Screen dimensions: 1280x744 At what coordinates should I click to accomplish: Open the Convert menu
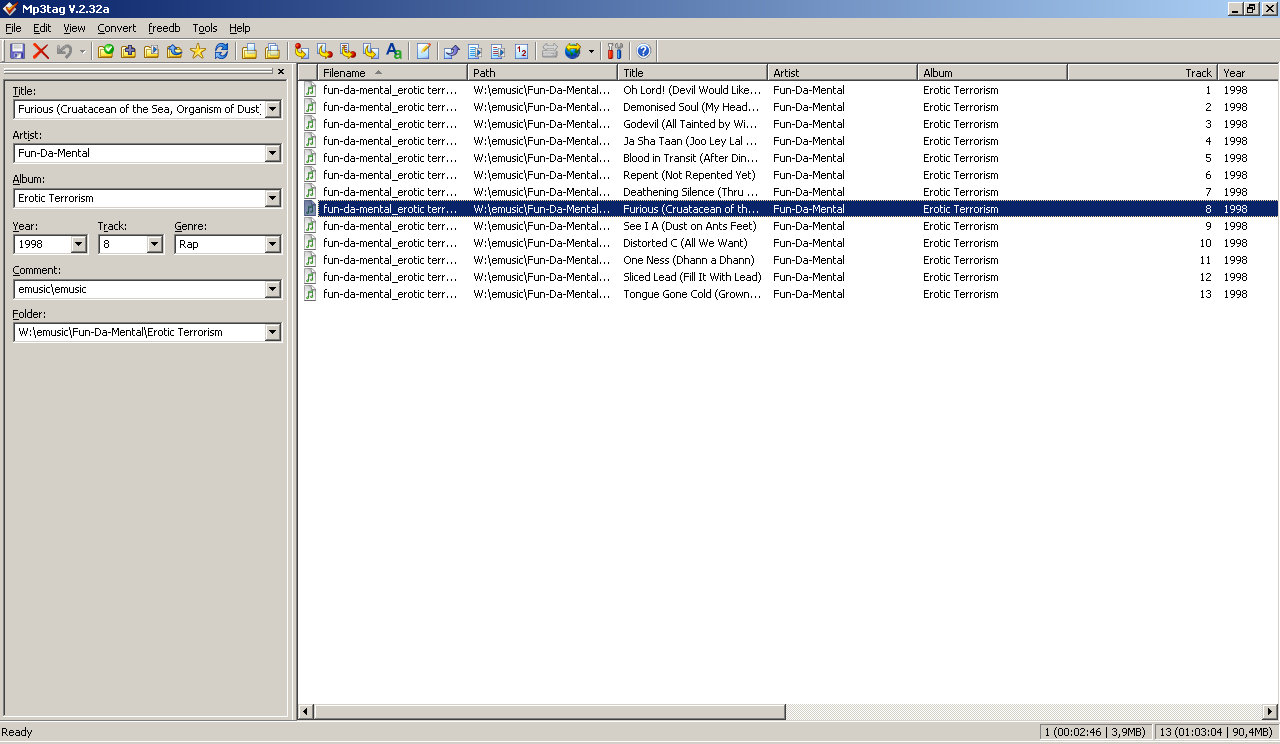[116, 28]
